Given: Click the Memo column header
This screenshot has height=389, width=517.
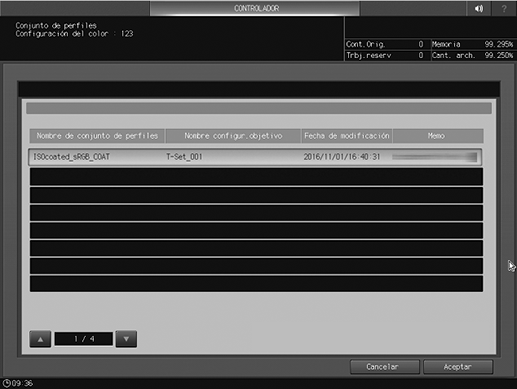Looking at the screenshot, I should (438, 136).
